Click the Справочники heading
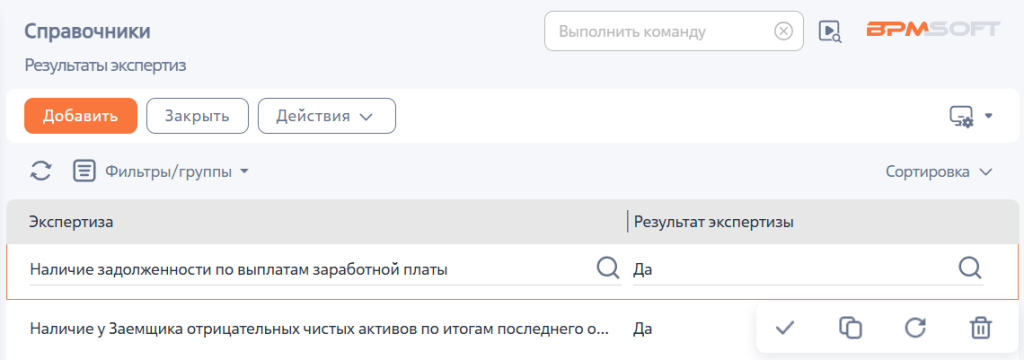The width and height of the screenshot is (1024, 360). click(88, 31)
